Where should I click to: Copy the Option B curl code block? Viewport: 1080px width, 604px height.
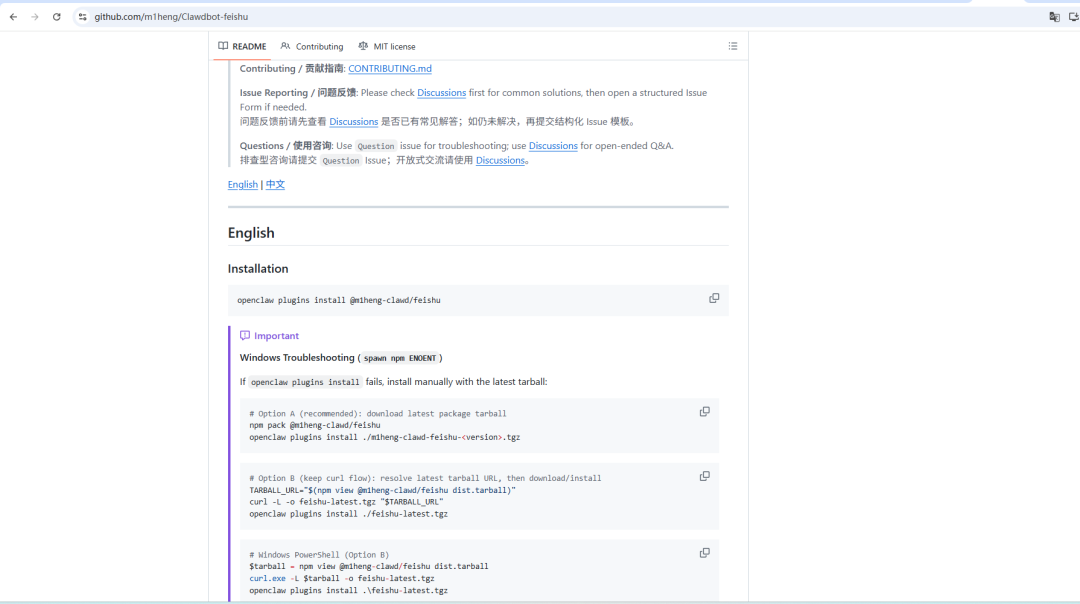click(x=705, y=476)
